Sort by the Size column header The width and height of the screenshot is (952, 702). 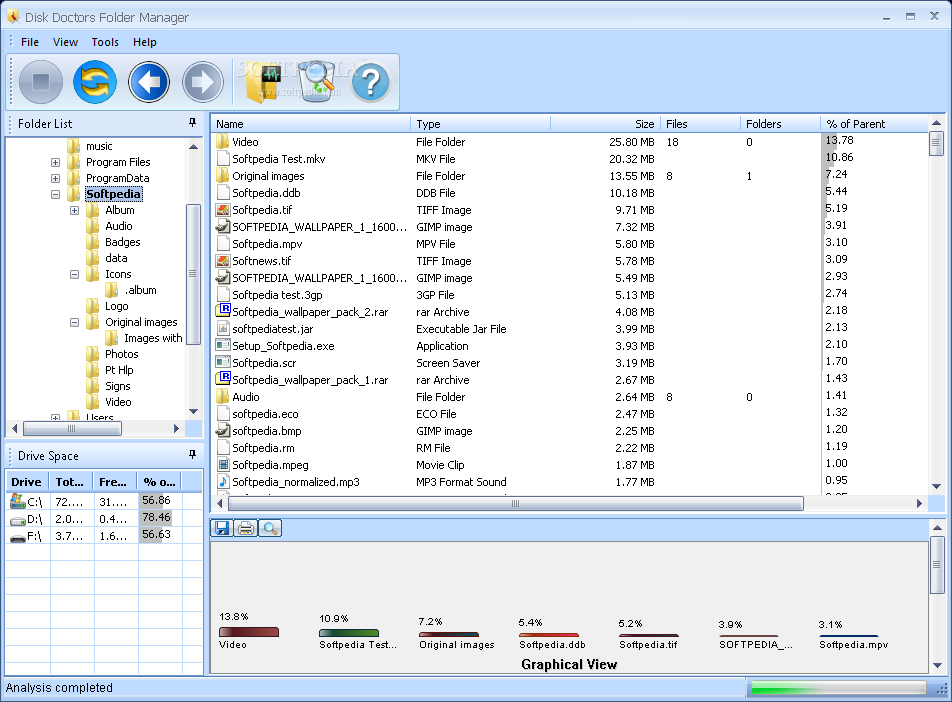605,124
